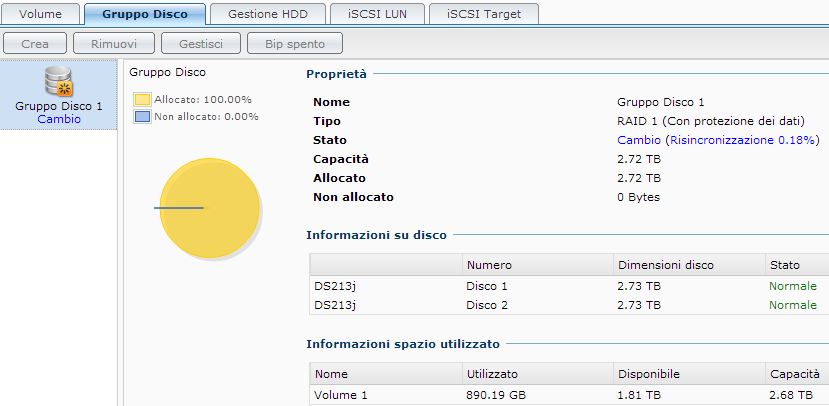Open the Gestione HDD tab
829x406 pixels.
click(268, 14)
